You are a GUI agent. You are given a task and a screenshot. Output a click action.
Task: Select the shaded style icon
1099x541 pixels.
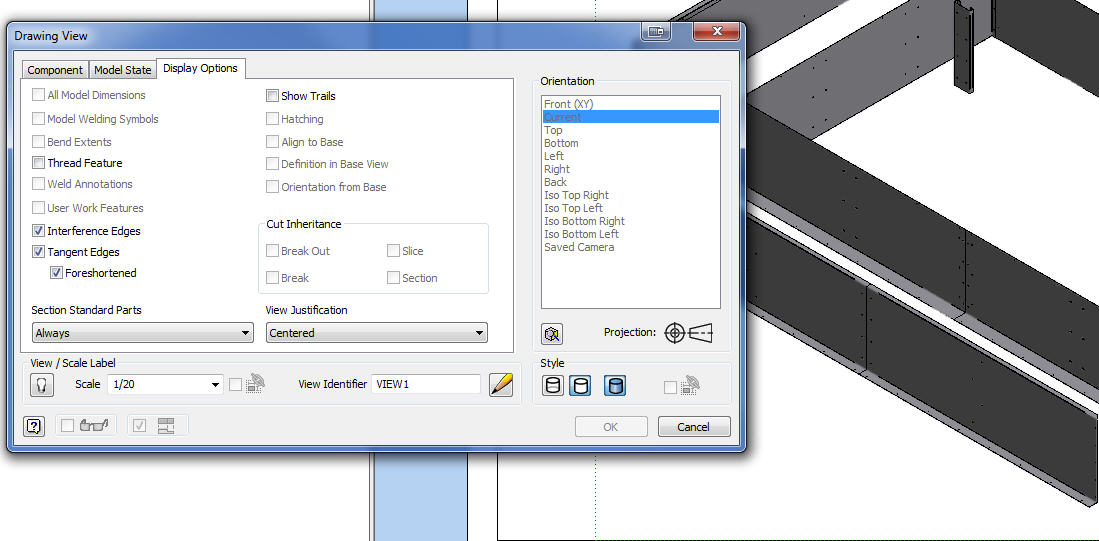[615, 385]
